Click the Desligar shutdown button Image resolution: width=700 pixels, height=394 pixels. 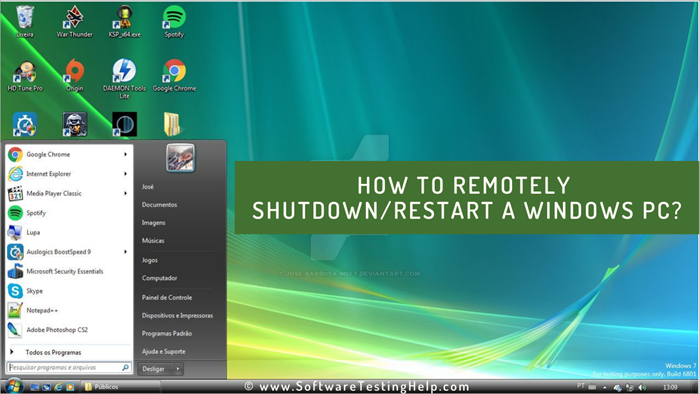click(155, 369)
